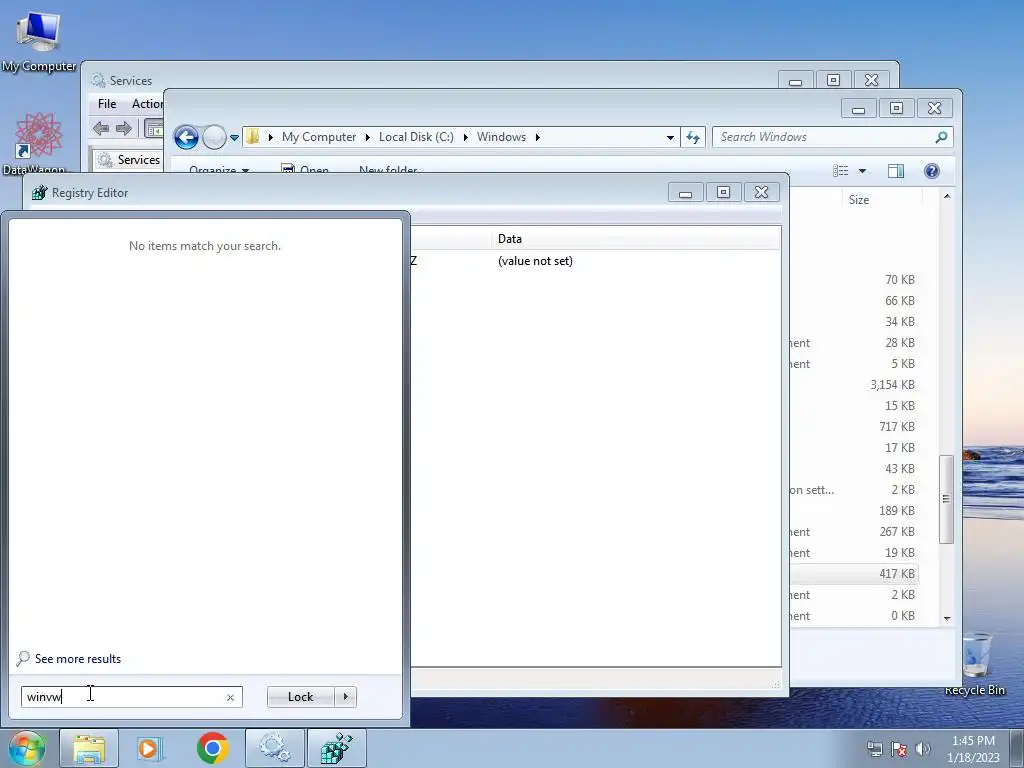Click the Services window forward arrow
The width and height of the screenshot is (1024, 768).
(123, 129)
